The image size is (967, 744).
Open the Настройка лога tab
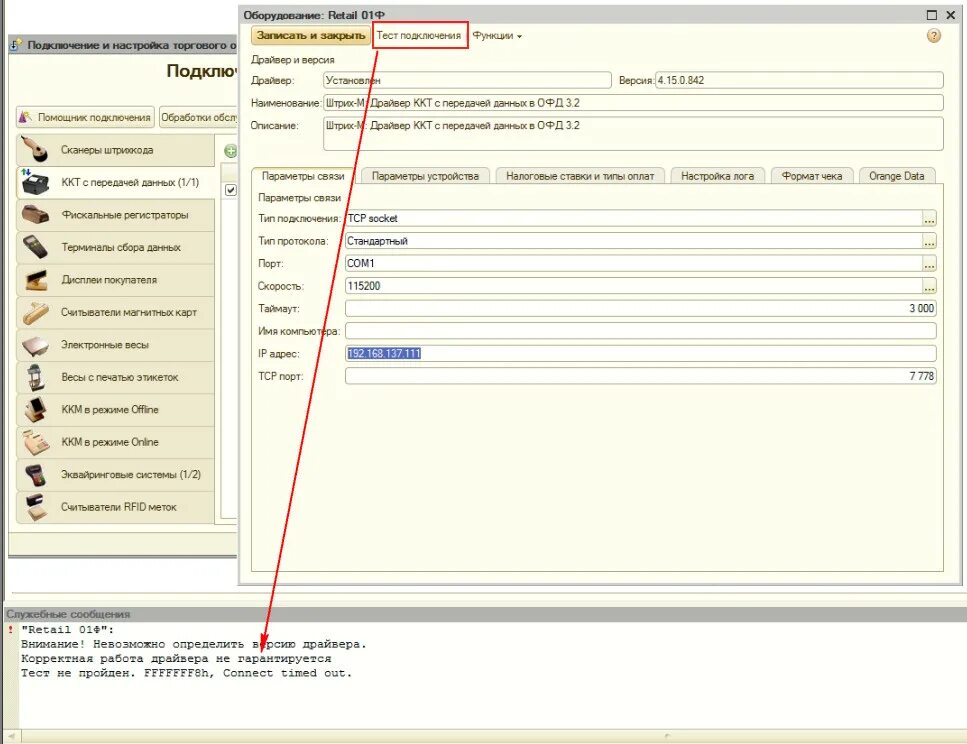717,176
